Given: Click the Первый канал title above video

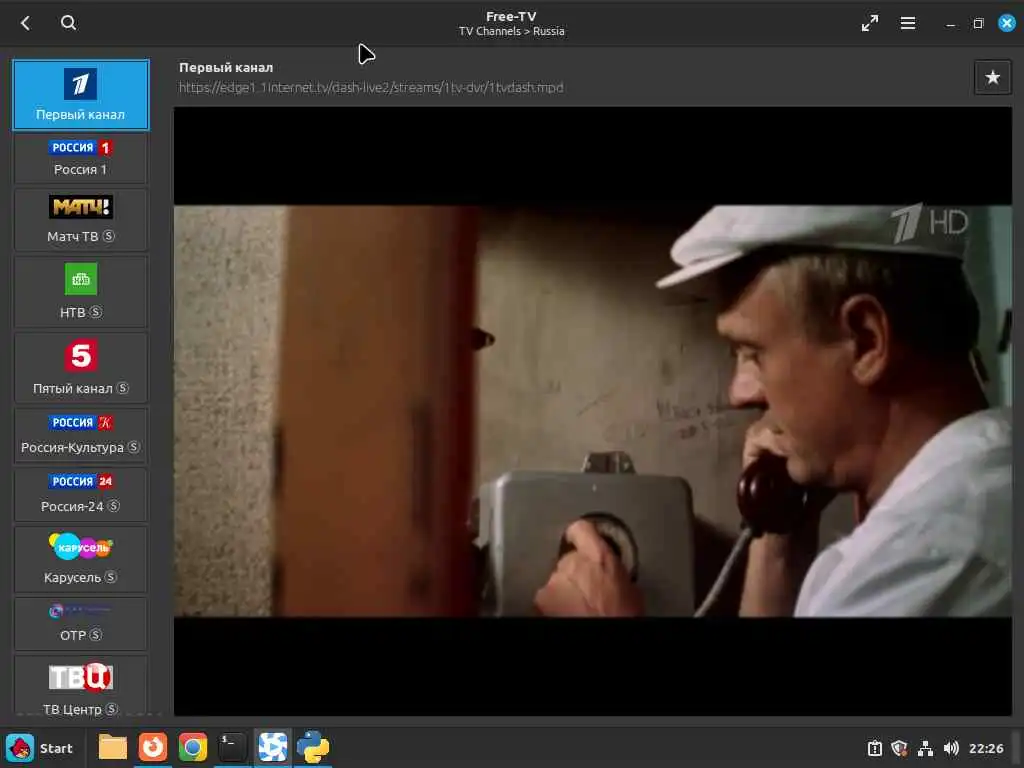Looking at the screenshot, I should (x=226, y=67).
